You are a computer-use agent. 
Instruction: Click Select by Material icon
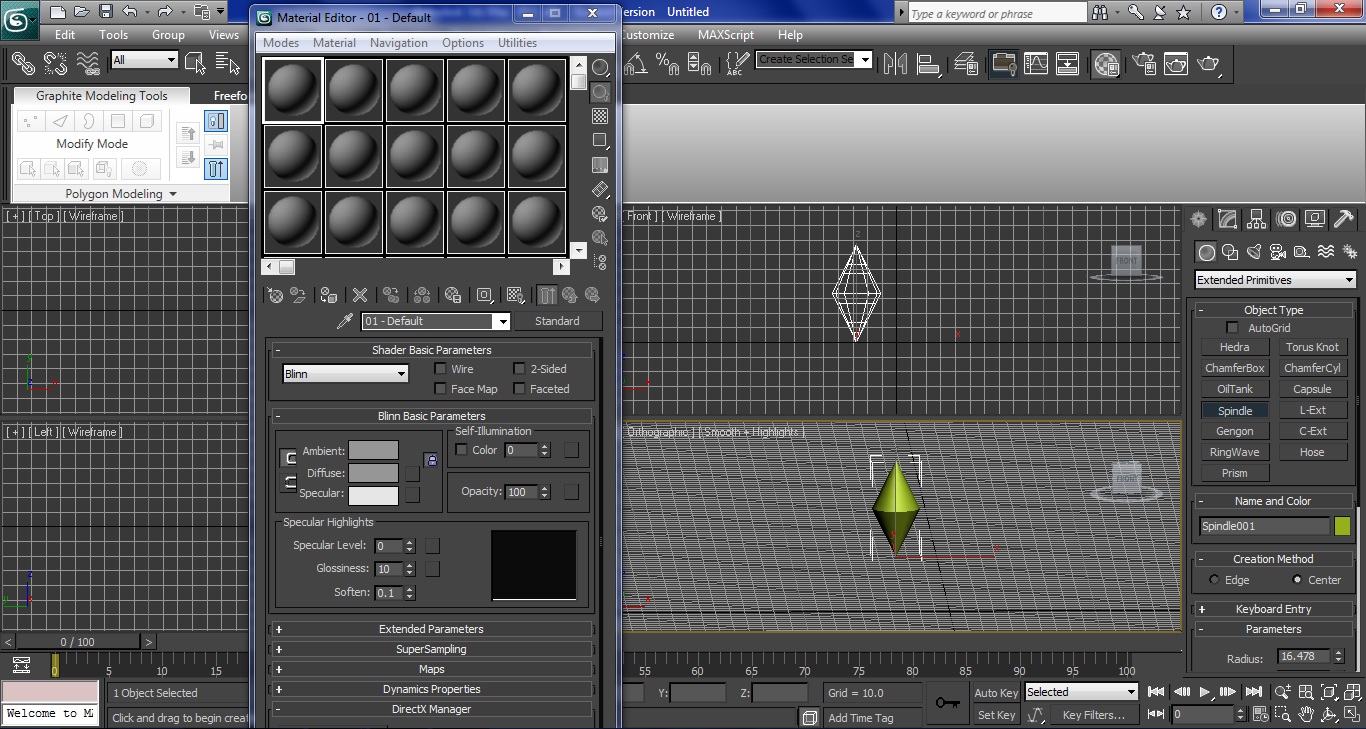pyautogui.click(x=600, y=238)
